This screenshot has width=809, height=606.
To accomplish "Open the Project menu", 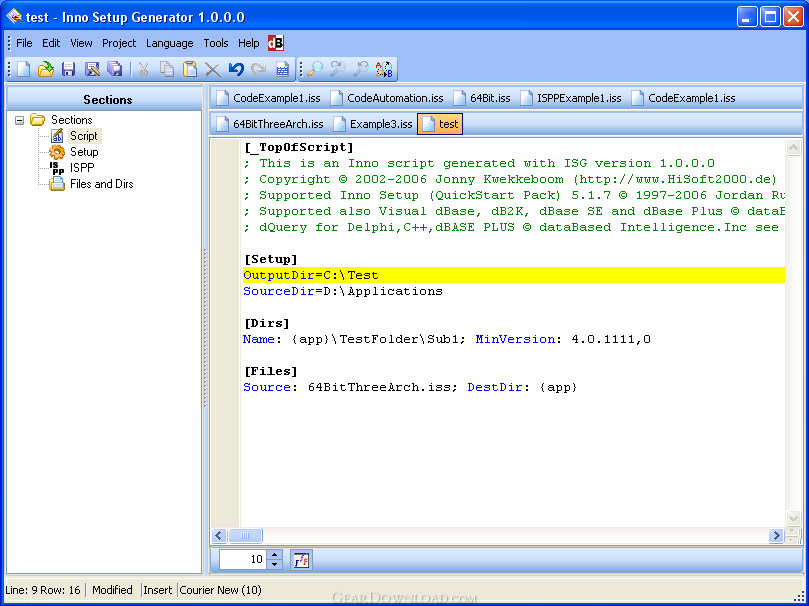I will 119,43.
